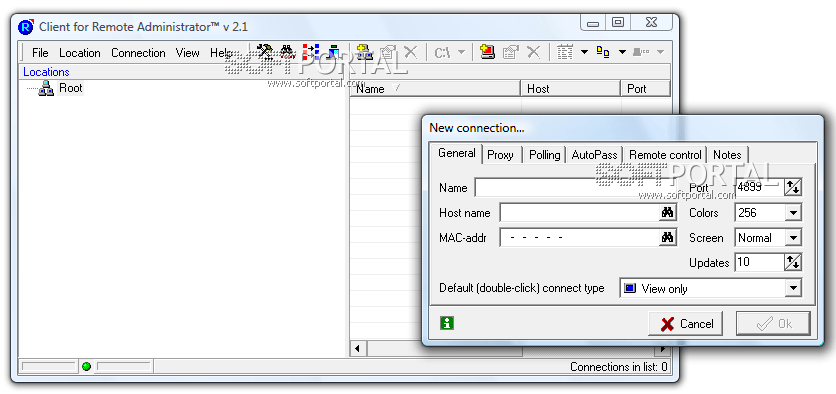Click the 'Connections in list: 0' status text
Image resolution: width=836 pixels, height=394 pixels.
pyautogui.click(x=618, y=367)
